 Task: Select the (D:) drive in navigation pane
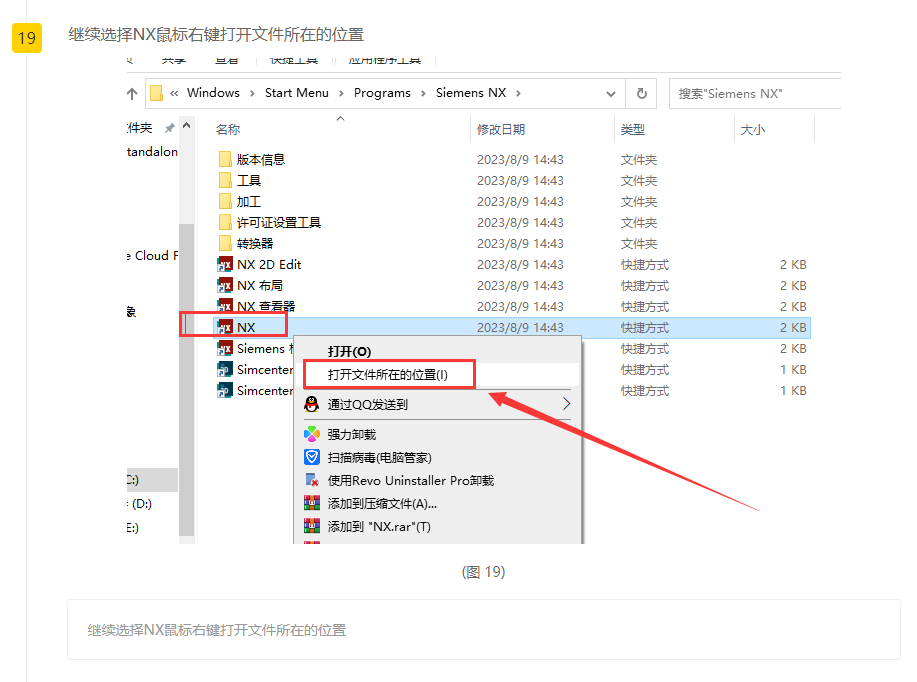click(141, 504)
